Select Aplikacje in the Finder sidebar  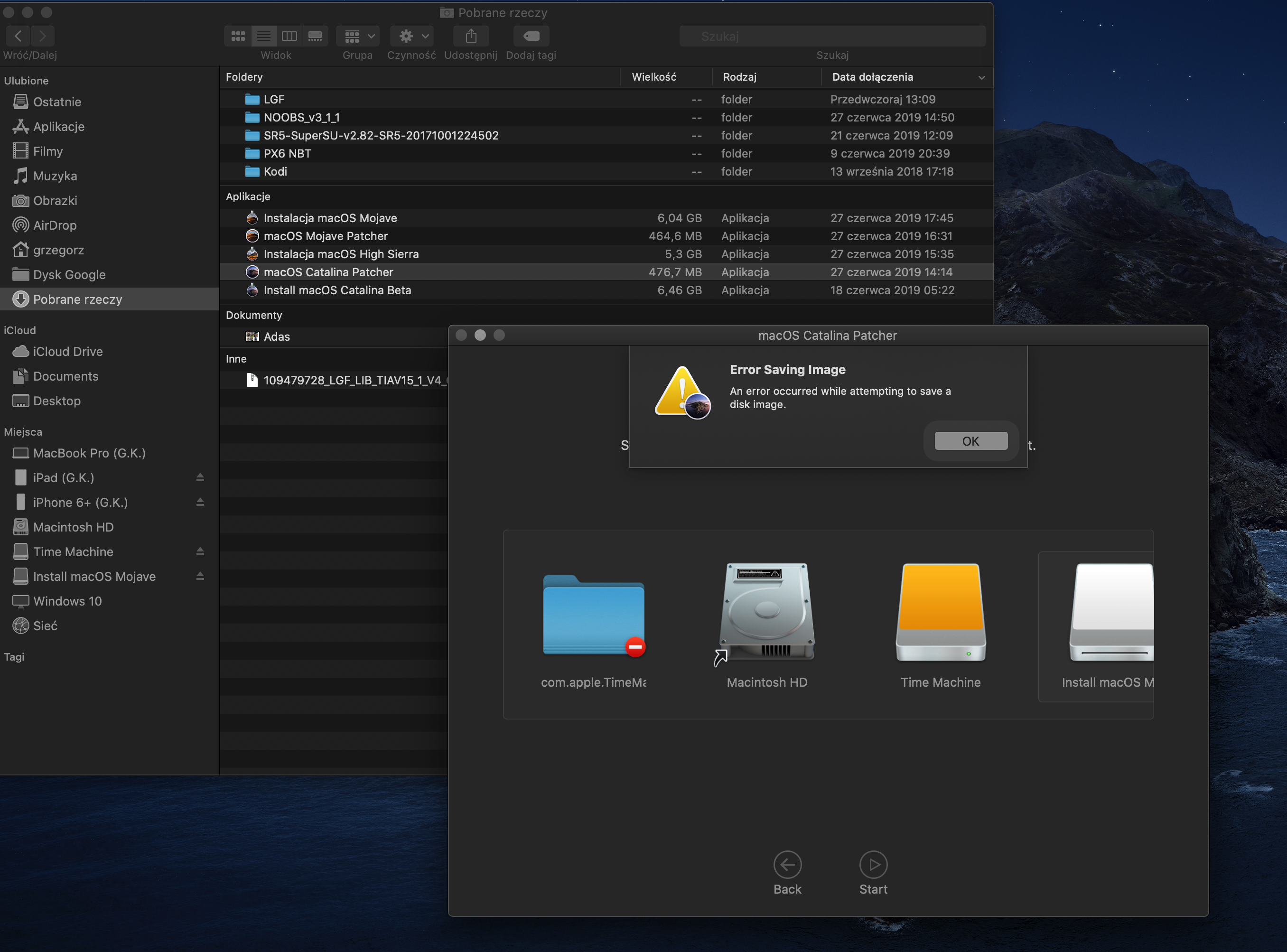coord(58,127)
